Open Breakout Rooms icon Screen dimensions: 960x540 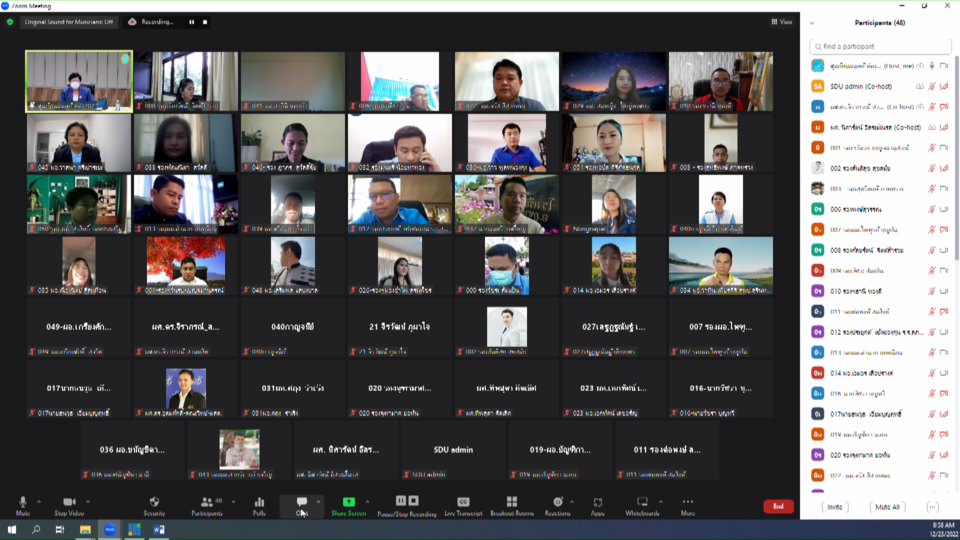(512, 502)
